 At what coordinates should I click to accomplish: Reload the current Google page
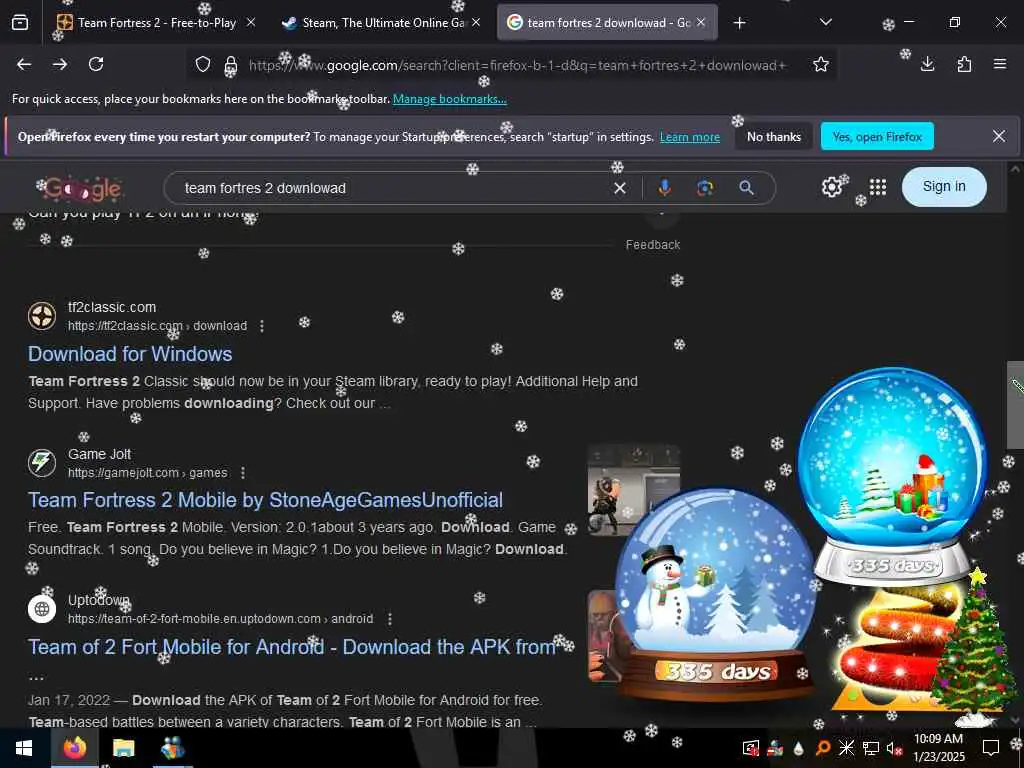click(96, 64)
